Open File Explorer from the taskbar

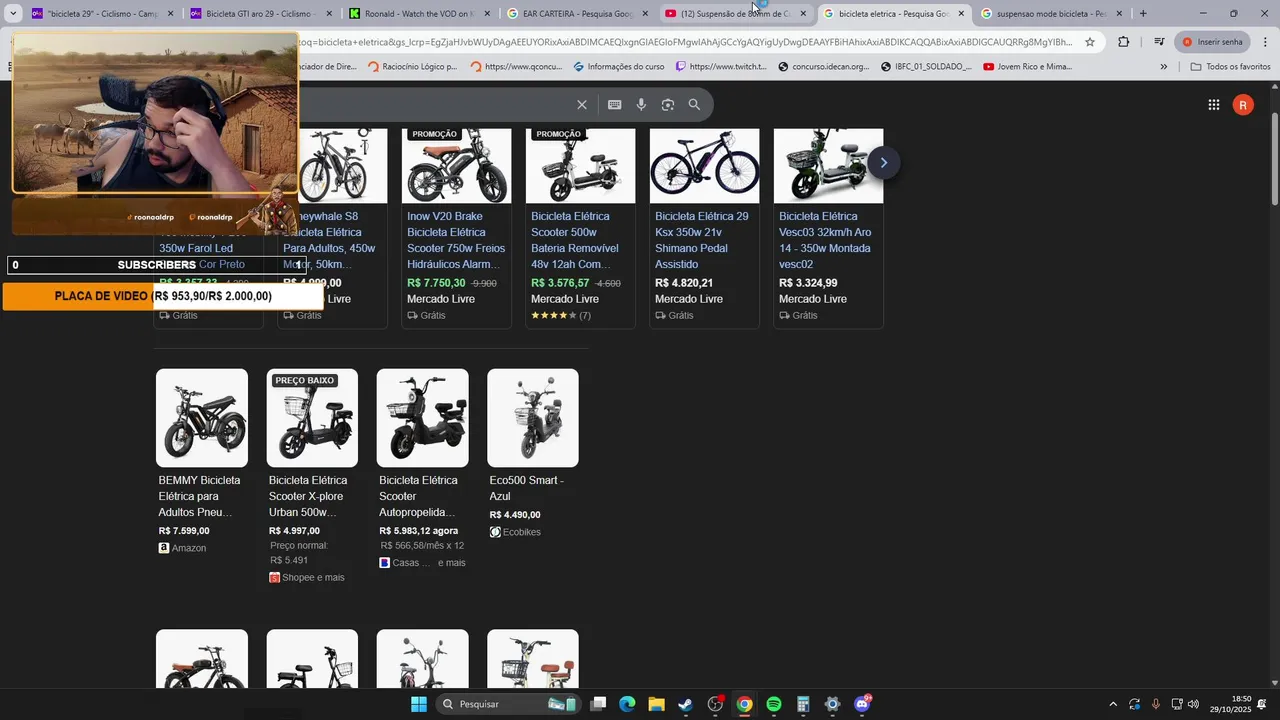click(656, 704)
